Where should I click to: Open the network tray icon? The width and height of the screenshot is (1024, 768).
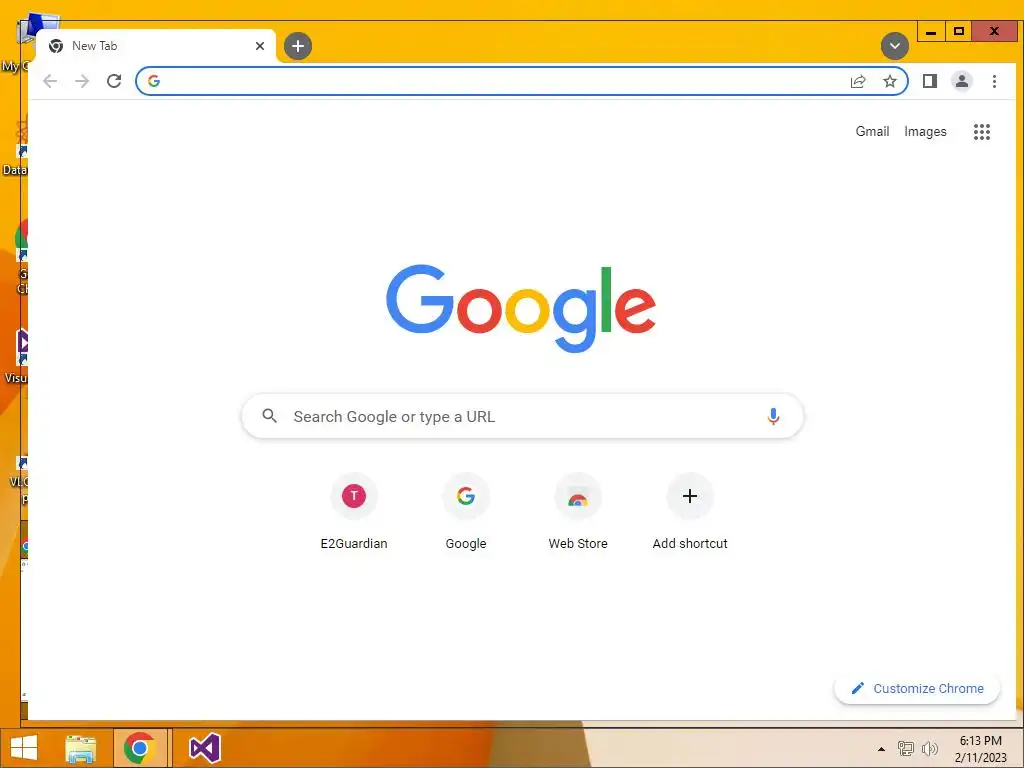[906, 748]
